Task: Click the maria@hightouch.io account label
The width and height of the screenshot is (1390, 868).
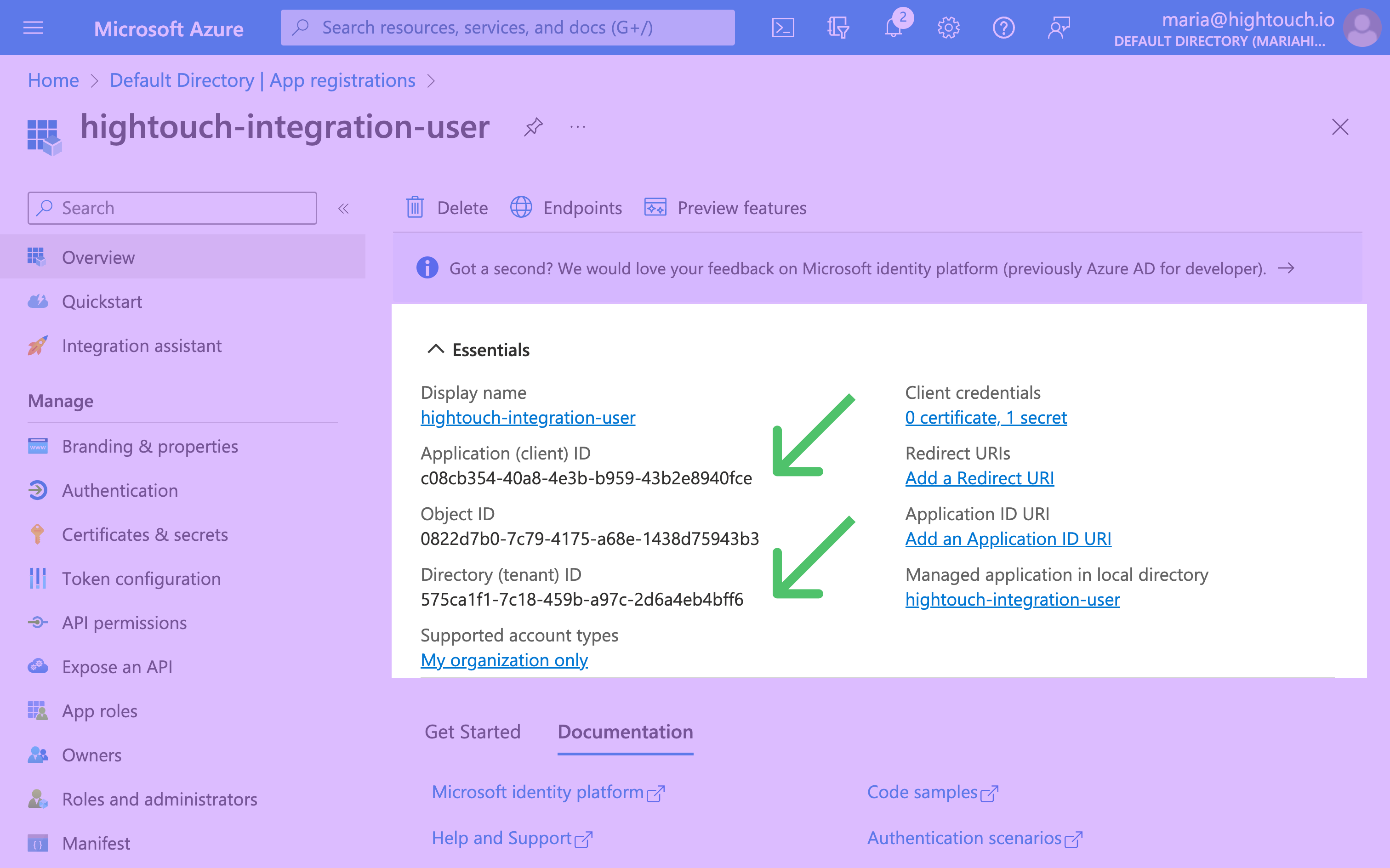Action: point(1248,19)
